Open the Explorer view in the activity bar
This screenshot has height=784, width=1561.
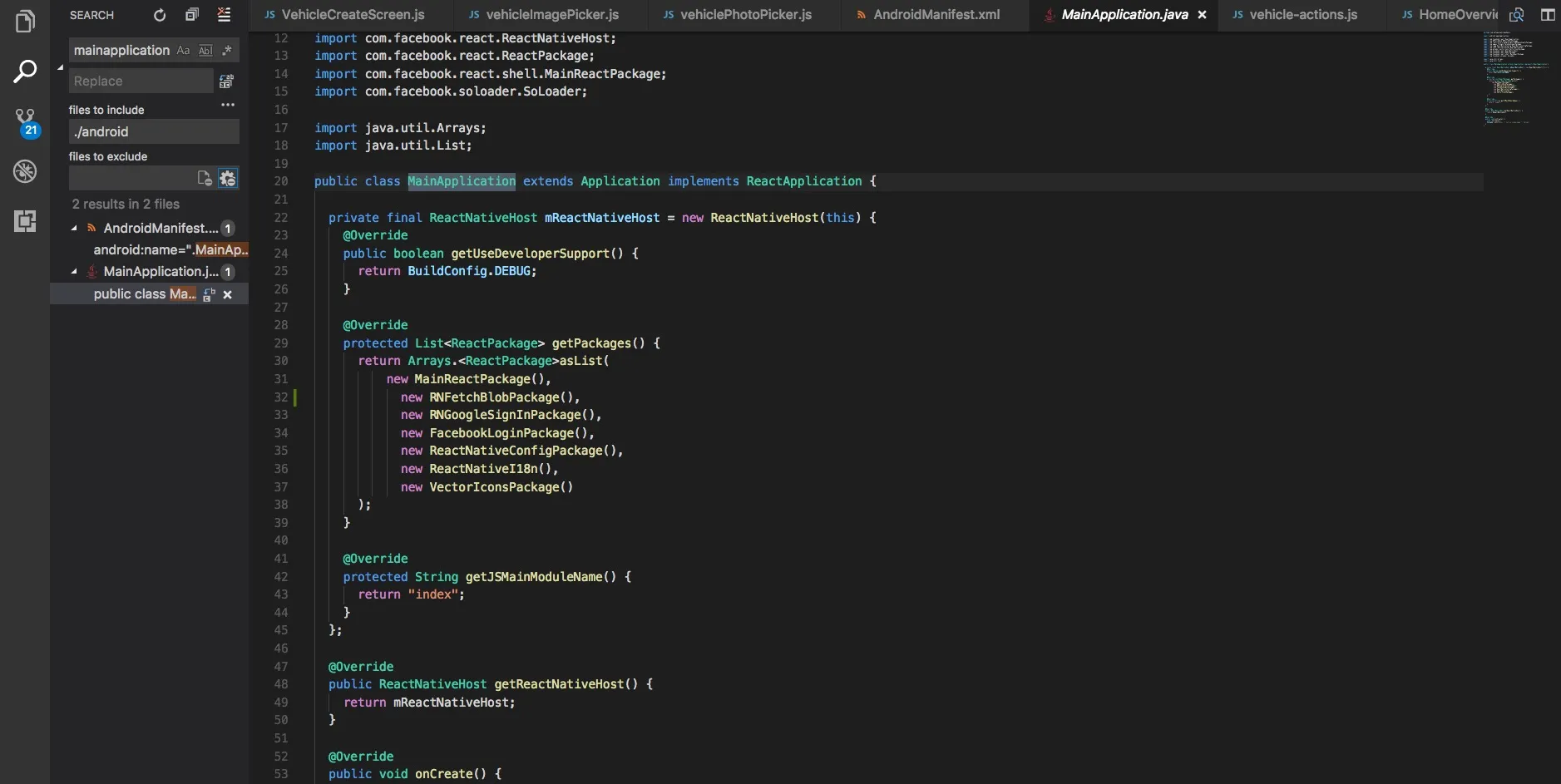click(x=25, y=22)
